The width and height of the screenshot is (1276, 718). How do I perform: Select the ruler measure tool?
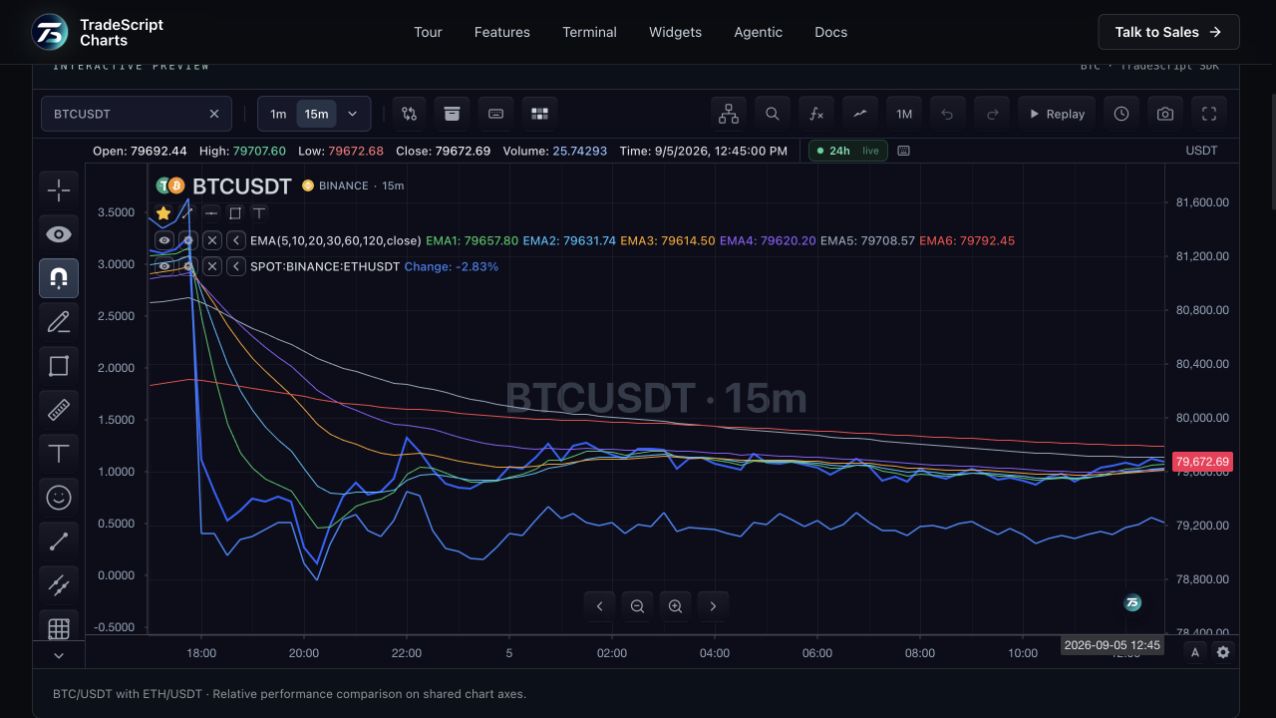click(59, 409)
